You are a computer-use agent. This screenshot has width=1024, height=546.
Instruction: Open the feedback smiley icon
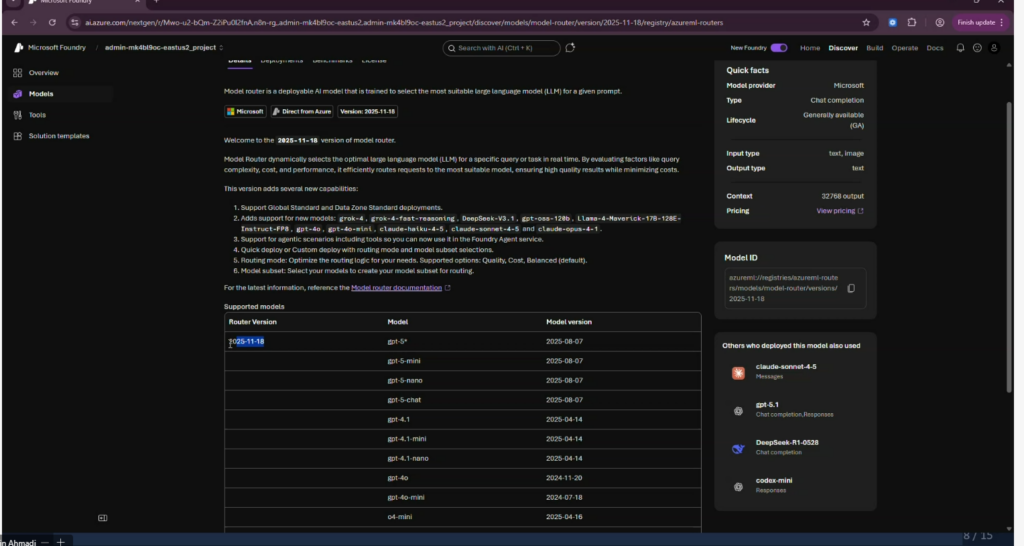coord(976,48)
